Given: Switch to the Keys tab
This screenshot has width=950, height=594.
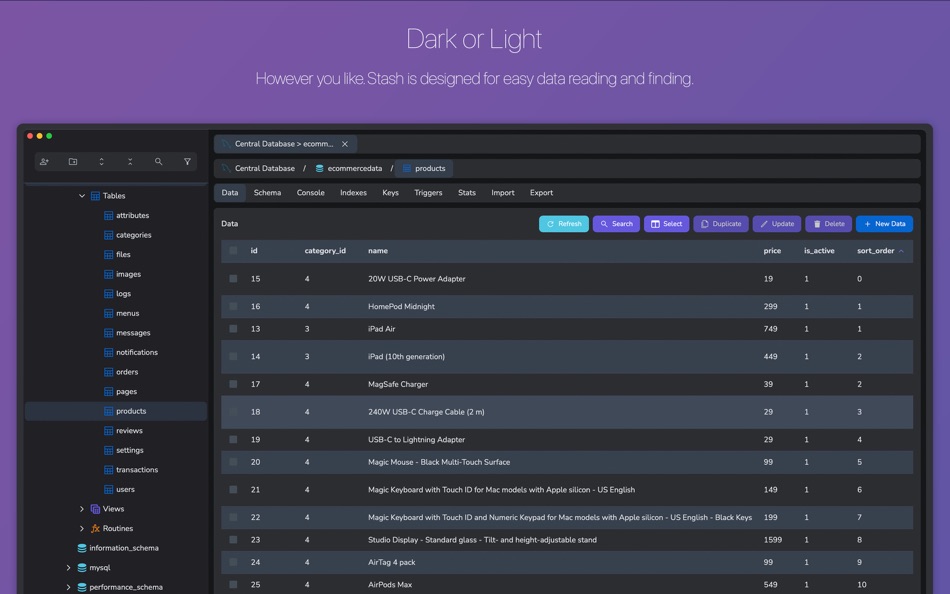Looking at the screenshot, I should [390, 193].
